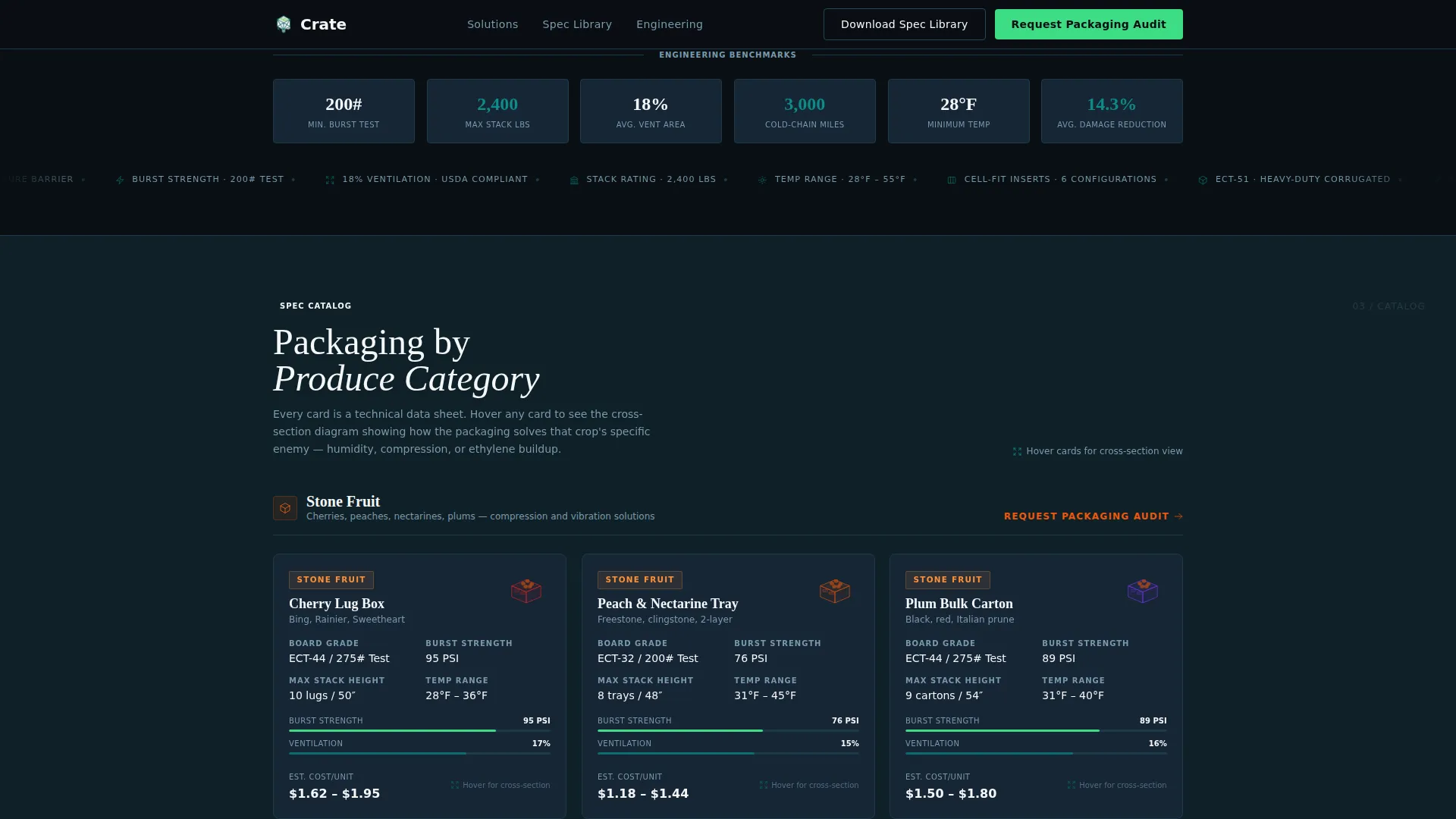Click the green Request Packaging Audit button
1456x819 pixels.
pos(1089,24)
